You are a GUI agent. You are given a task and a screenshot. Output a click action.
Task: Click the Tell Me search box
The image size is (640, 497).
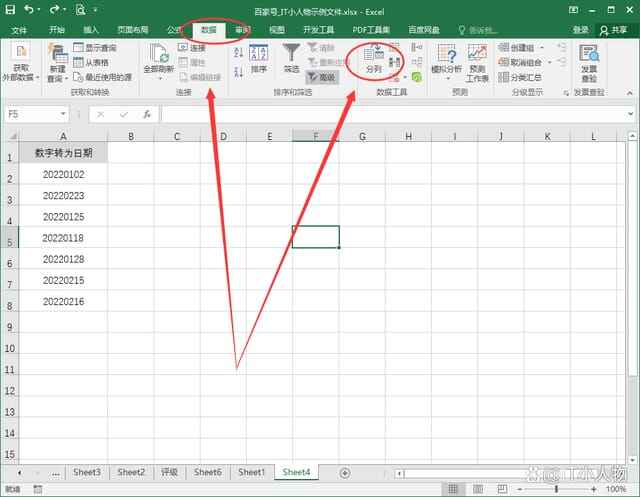[x=478, y=30]
